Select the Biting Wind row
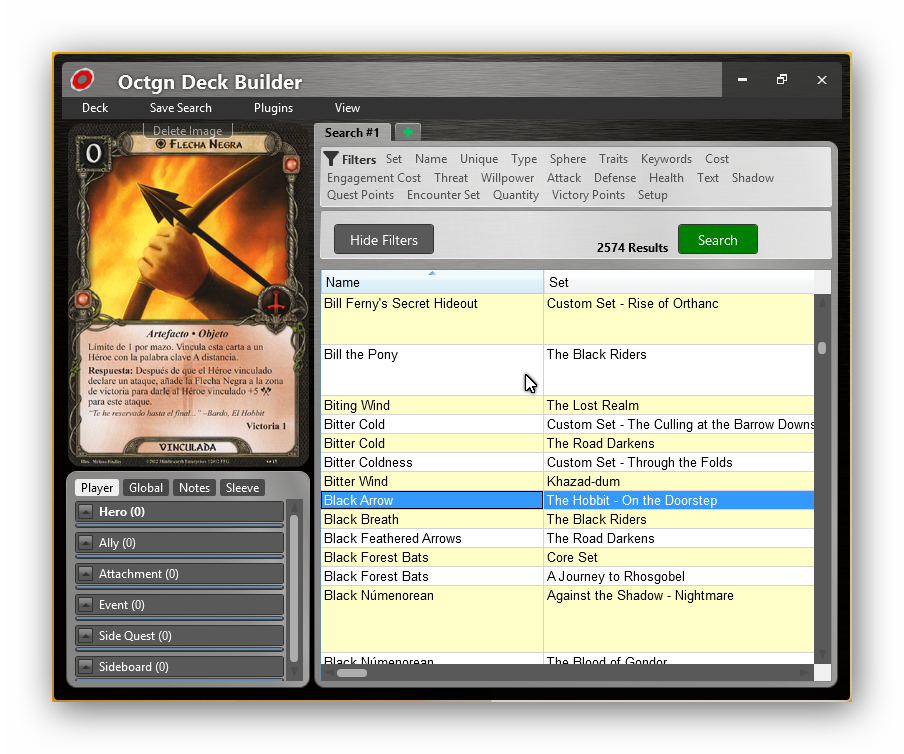 [568, 405]
